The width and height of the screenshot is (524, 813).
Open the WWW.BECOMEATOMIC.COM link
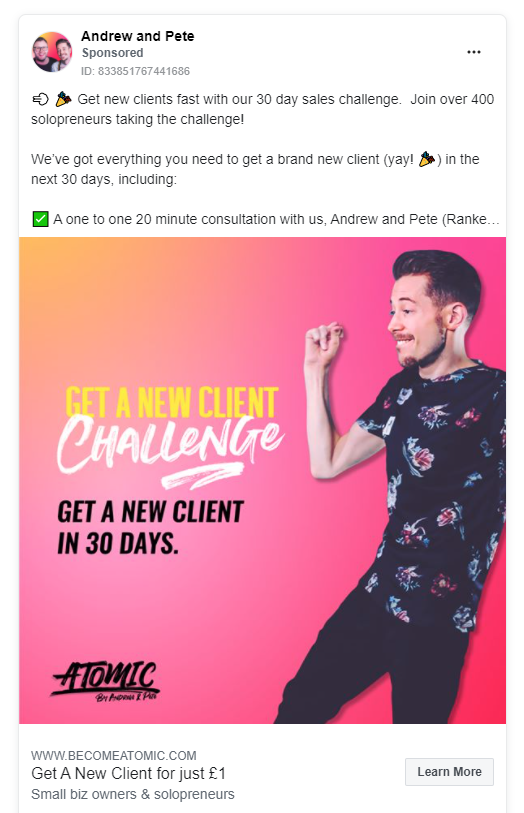(114, 755)
